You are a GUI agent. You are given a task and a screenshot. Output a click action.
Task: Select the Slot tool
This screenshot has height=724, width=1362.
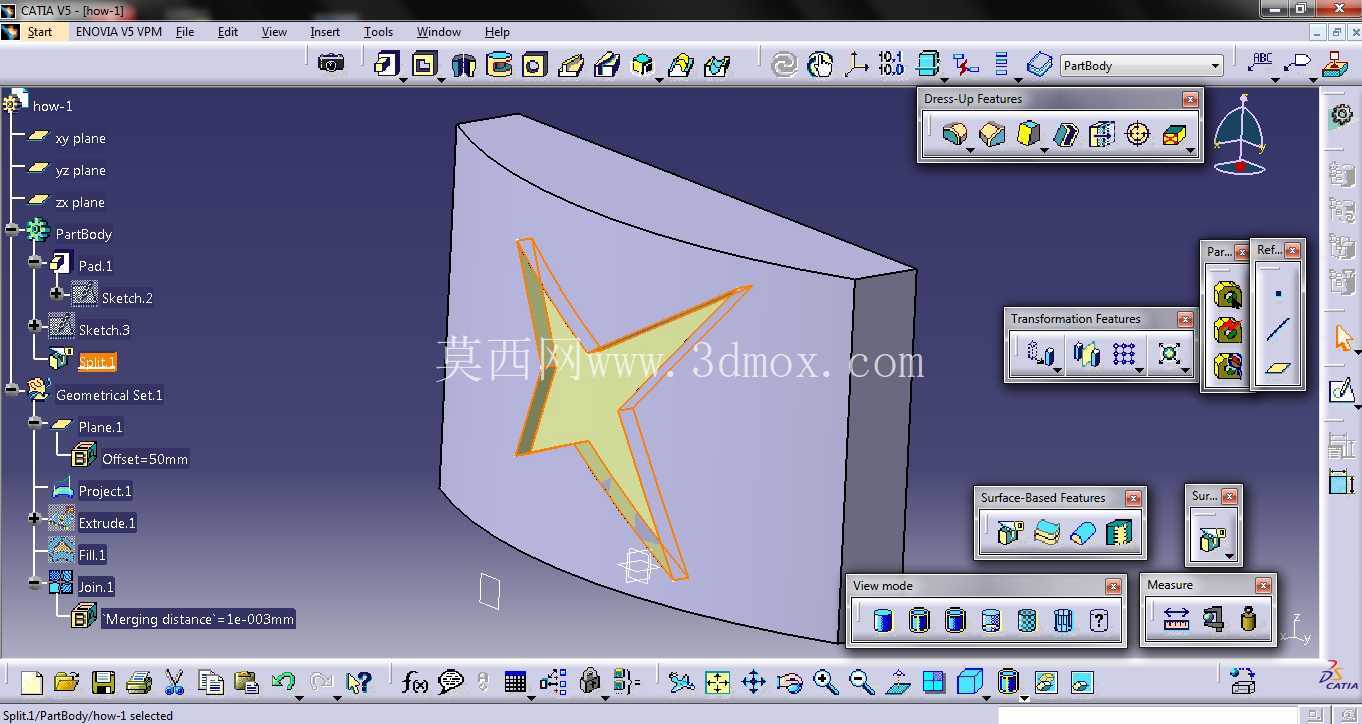pos(607,65)
